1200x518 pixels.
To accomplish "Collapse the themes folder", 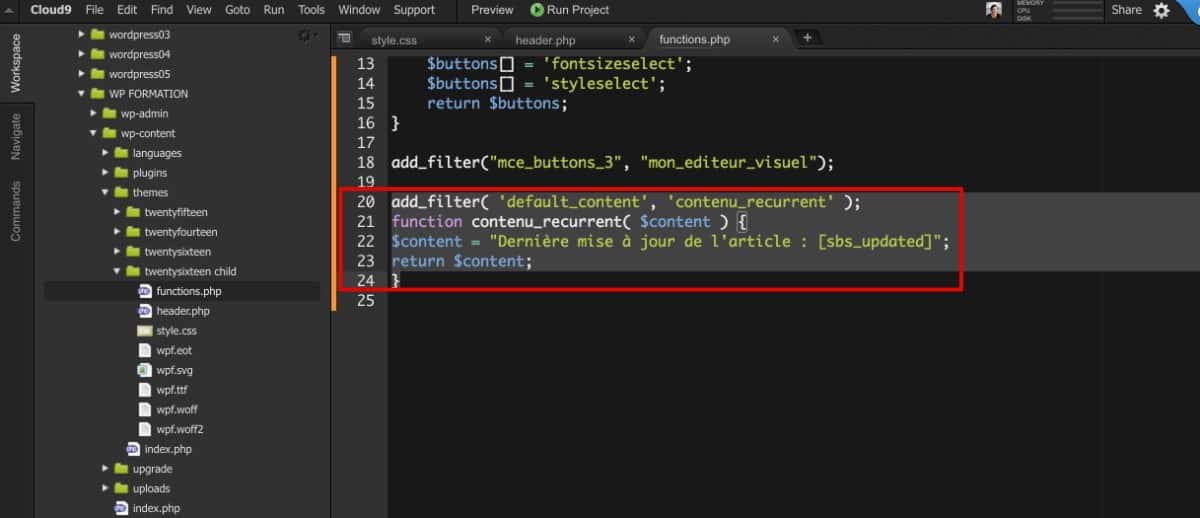I will click(x=106, y=192).
